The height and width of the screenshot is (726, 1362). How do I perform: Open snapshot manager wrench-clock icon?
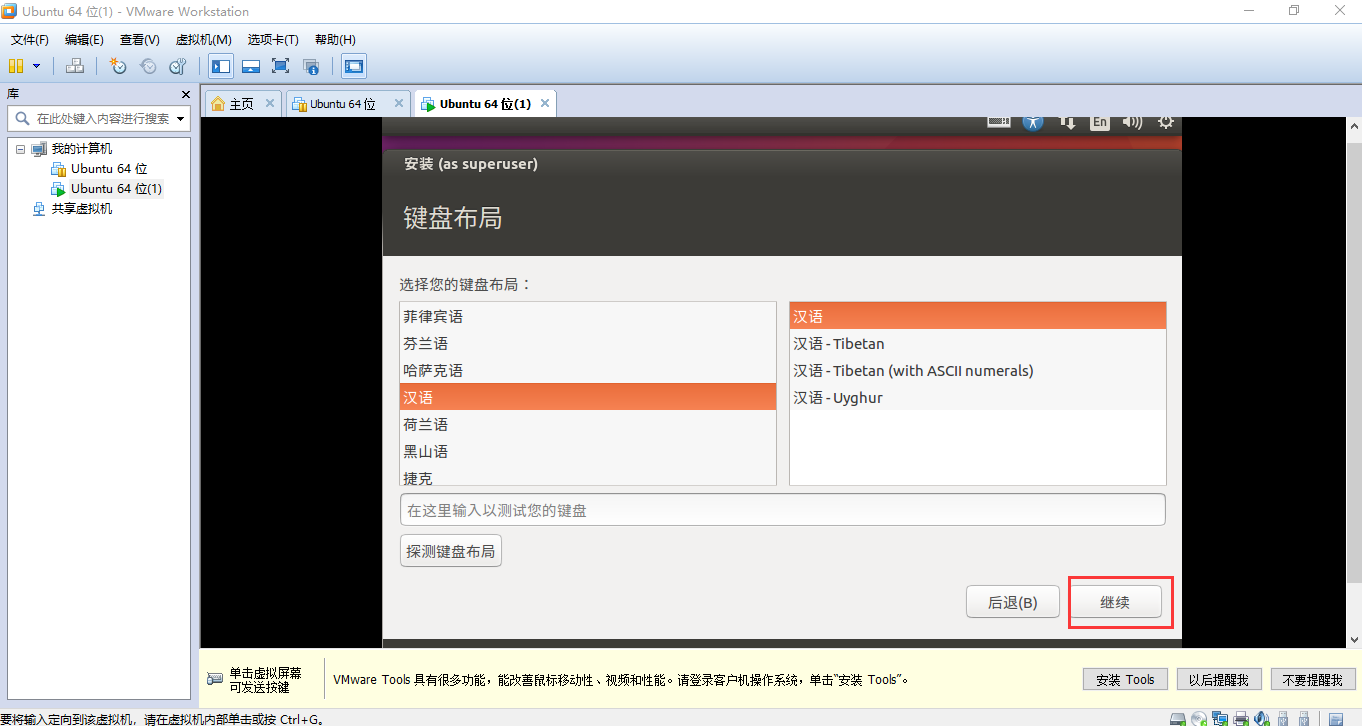[178, 66]
